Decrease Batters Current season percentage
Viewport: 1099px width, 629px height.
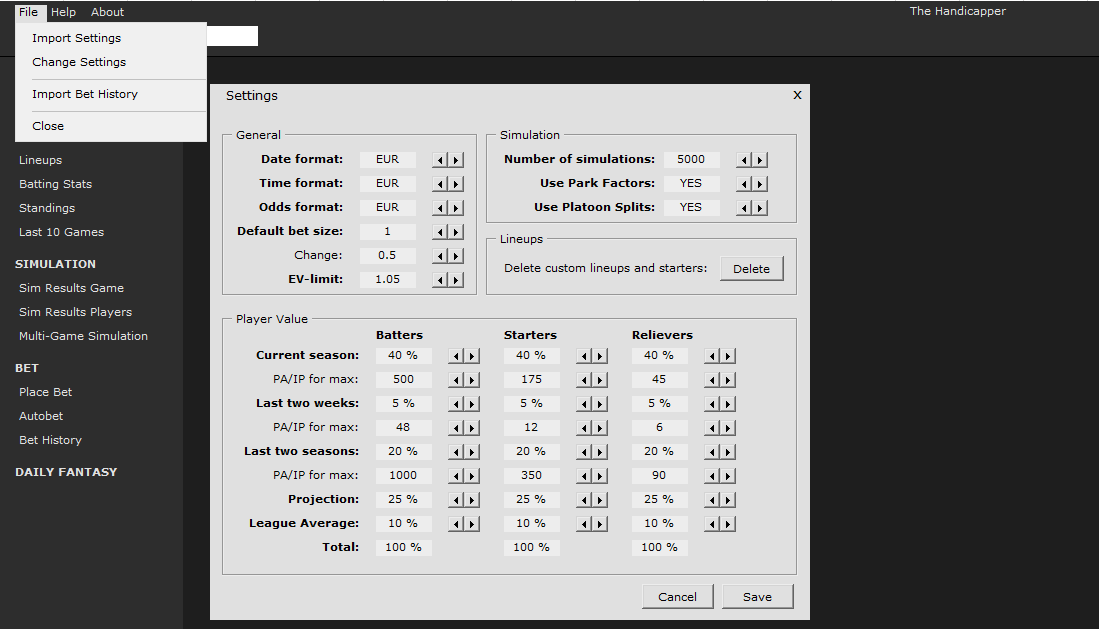(456, 356)
